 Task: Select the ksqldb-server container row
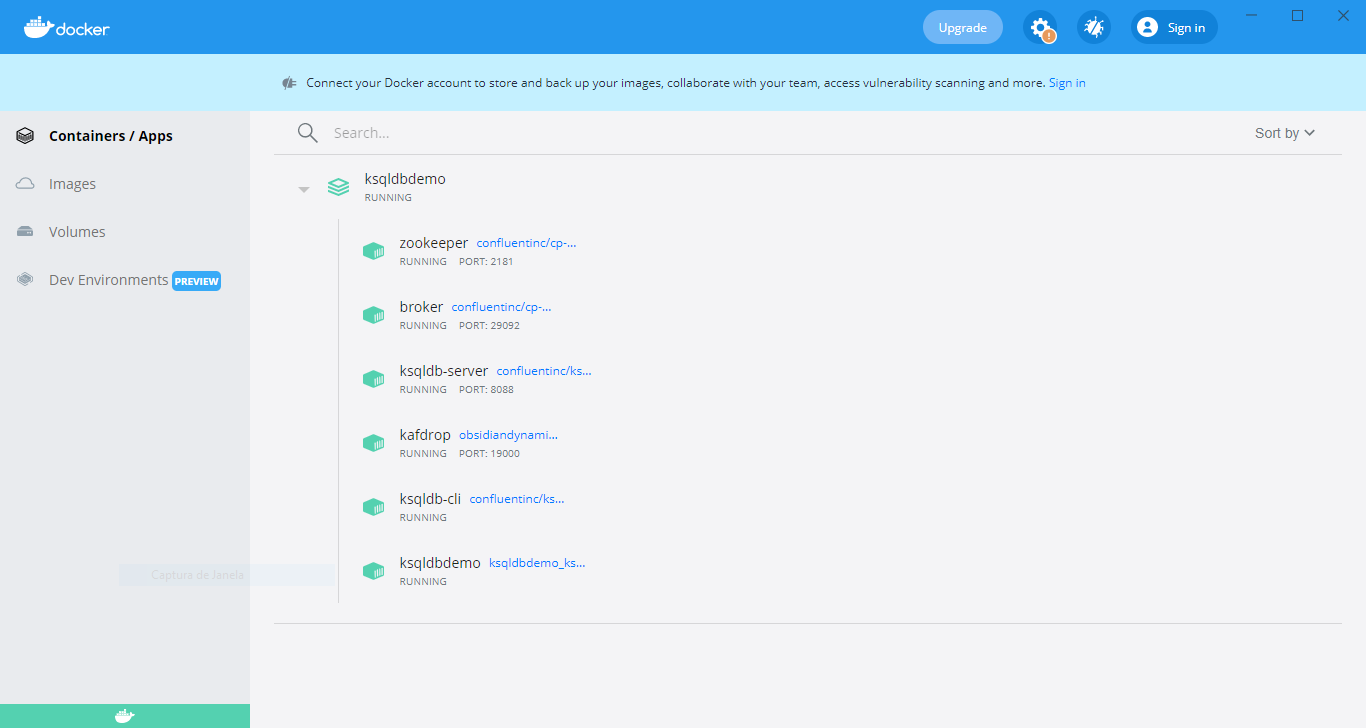click(x=443, y=370)
